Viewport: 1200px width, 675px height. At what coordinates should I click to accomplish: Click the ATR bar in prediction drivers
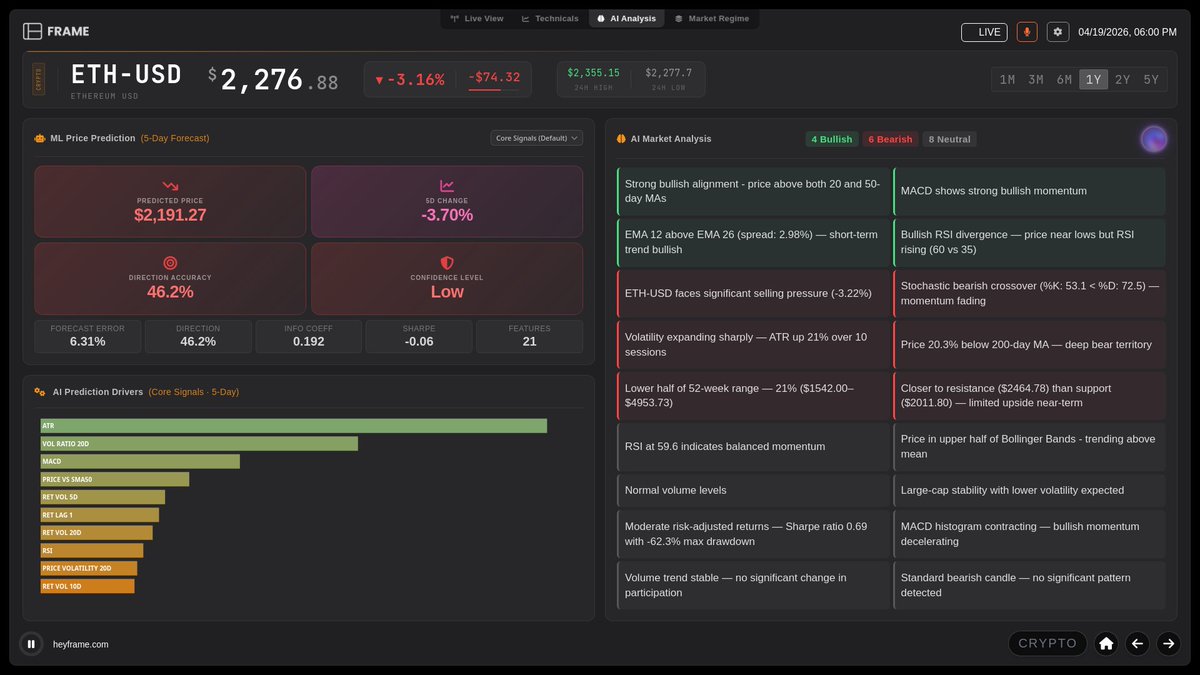click(x=294, y=426)
